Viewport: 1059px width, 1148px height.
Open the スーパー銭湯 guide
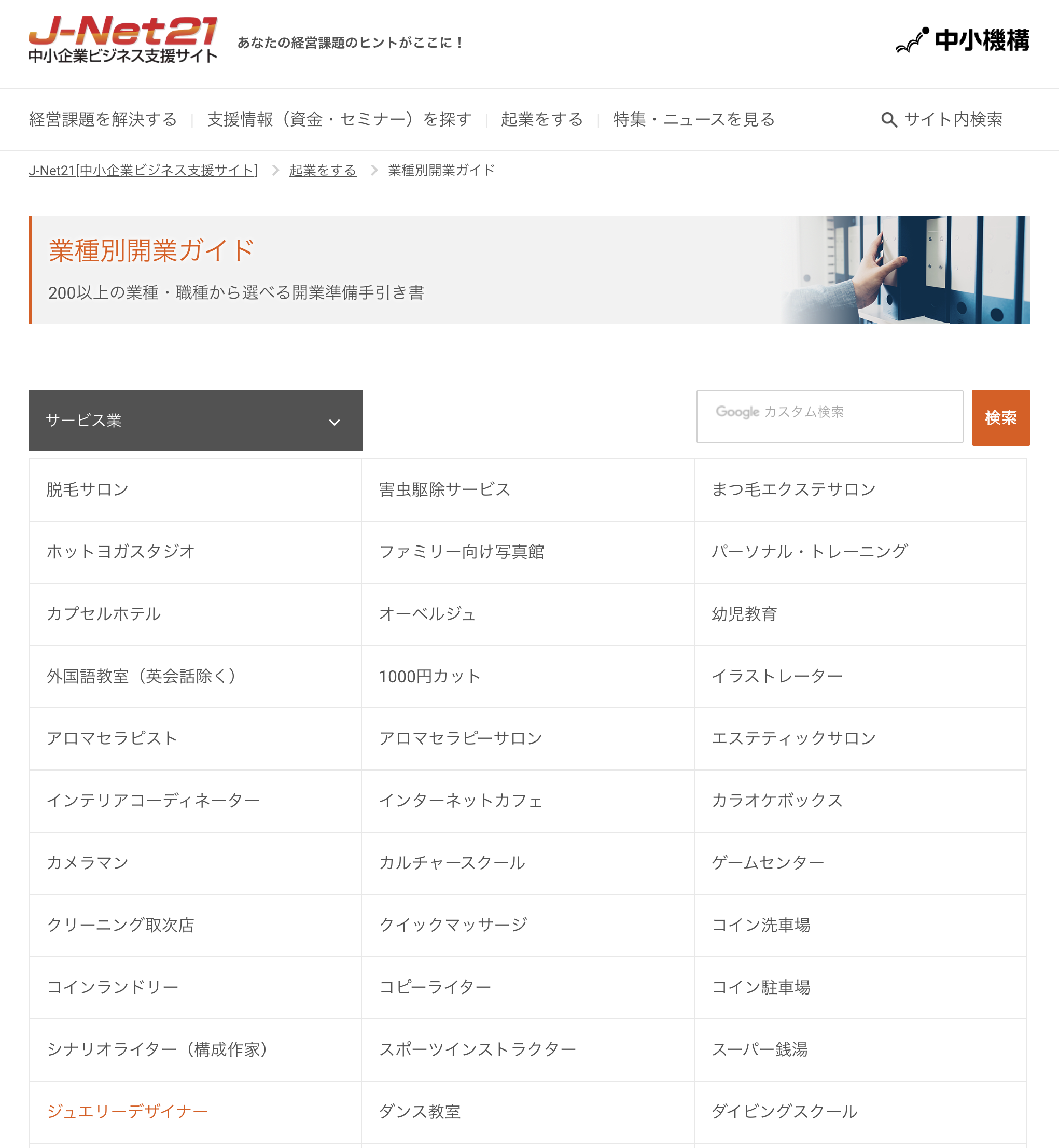[x=860, y=1049]
